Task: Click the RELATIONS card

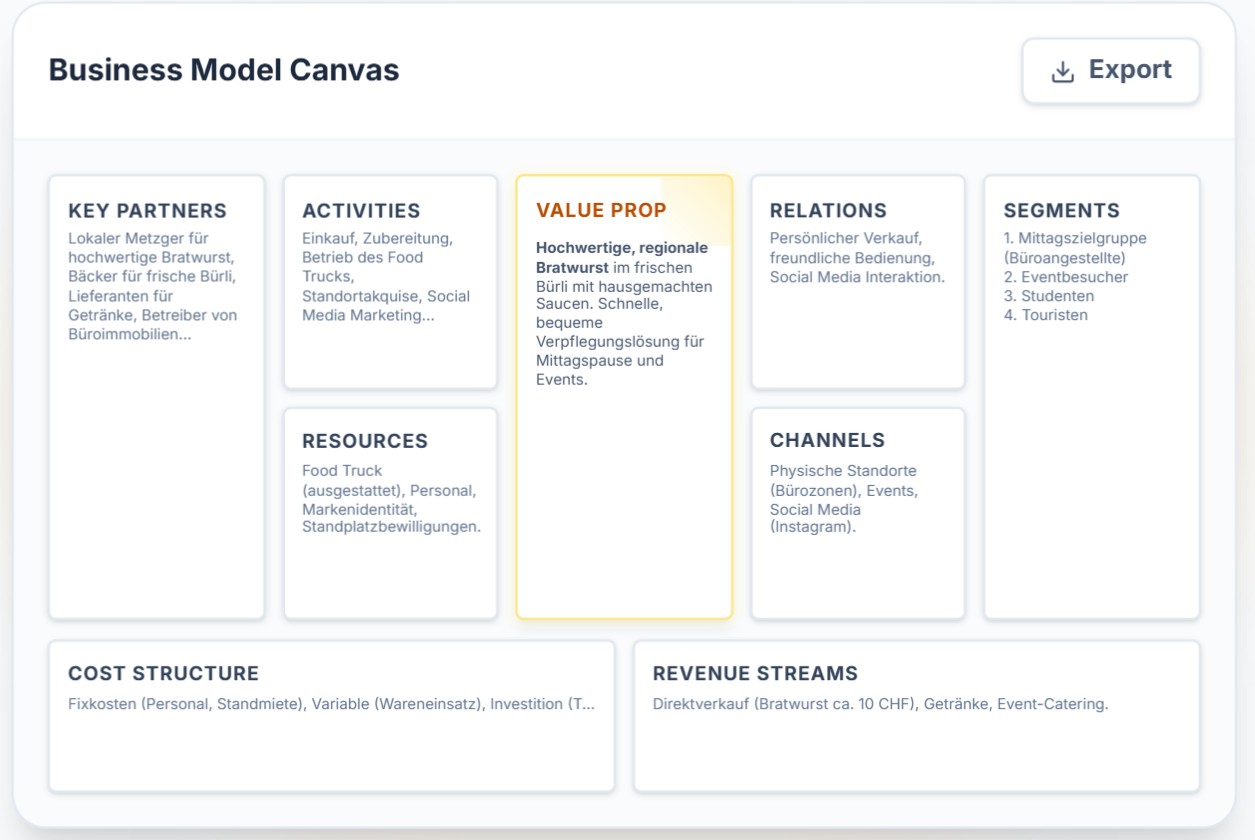Action: click(857, 280)
